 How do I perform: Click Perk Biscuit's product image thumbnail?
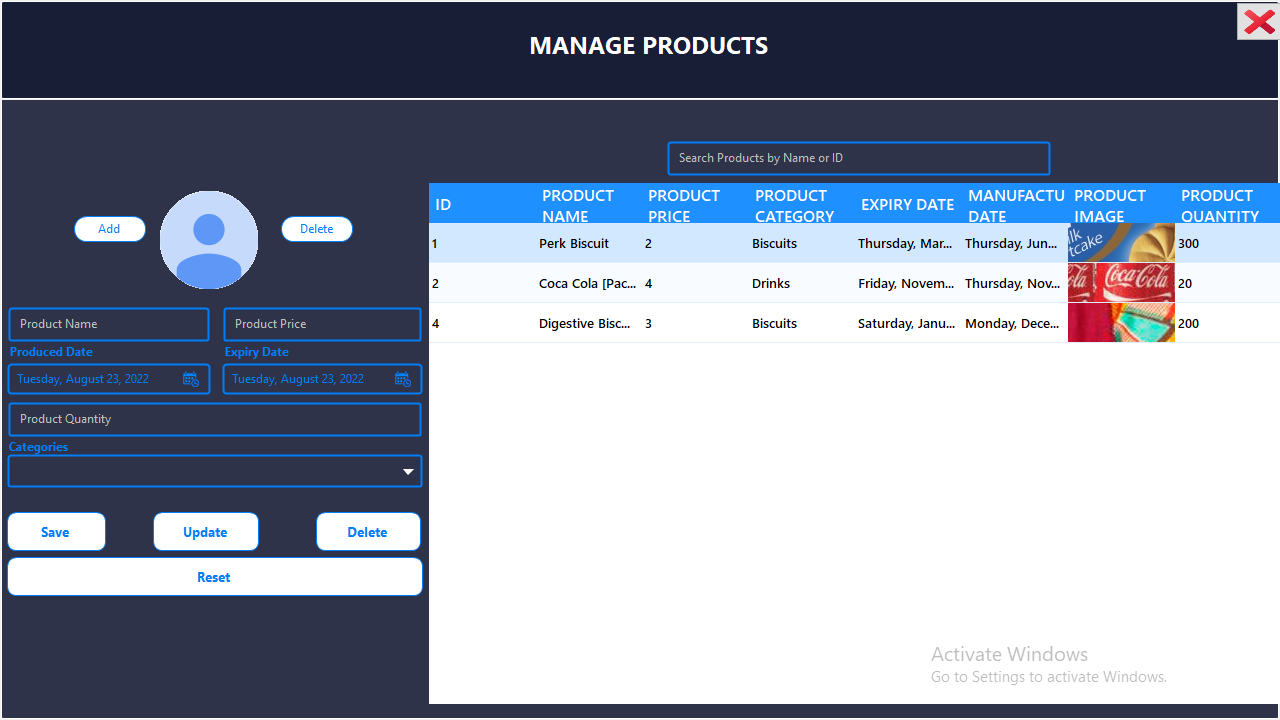point(1121,243)
